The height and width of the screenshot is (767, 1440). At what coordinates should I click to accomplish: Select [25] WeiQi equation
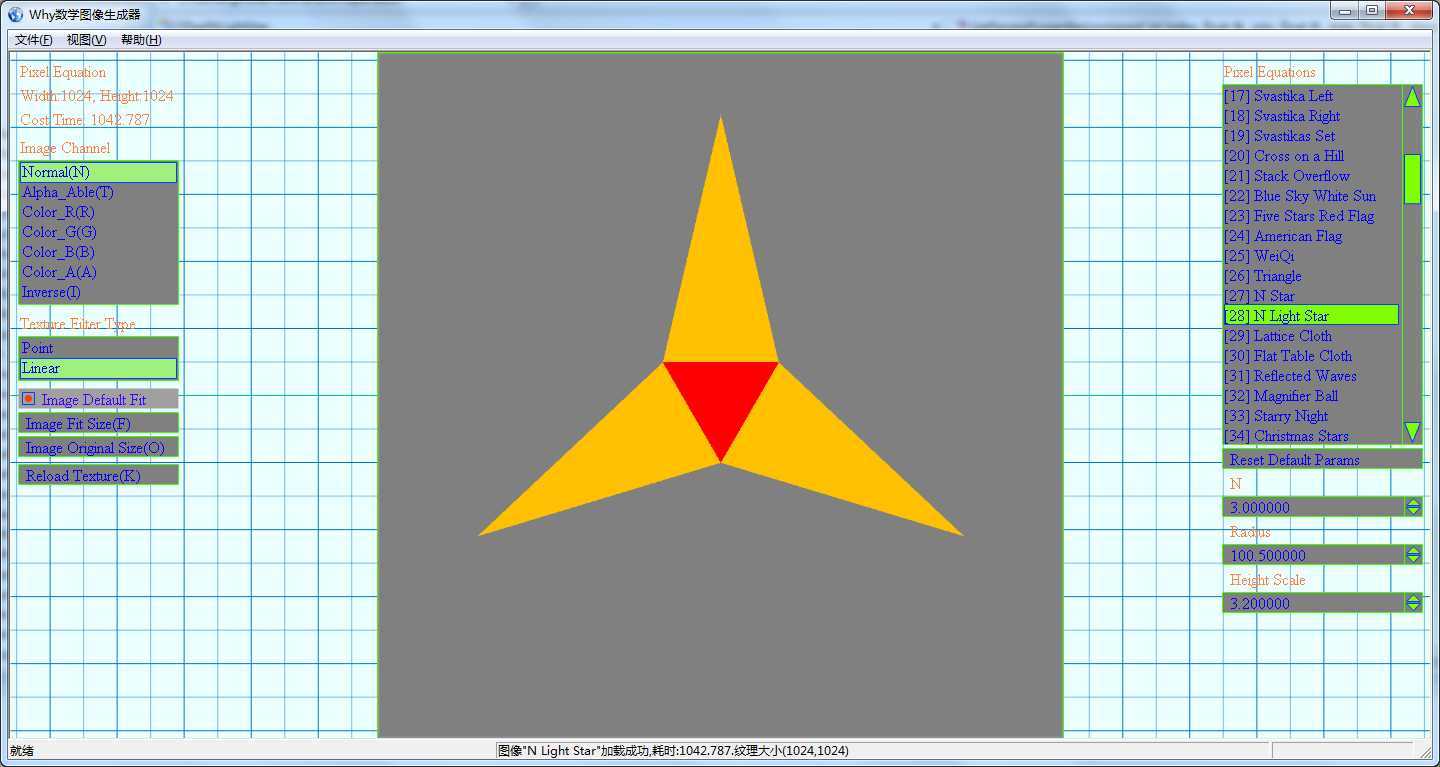(1311, 256)
